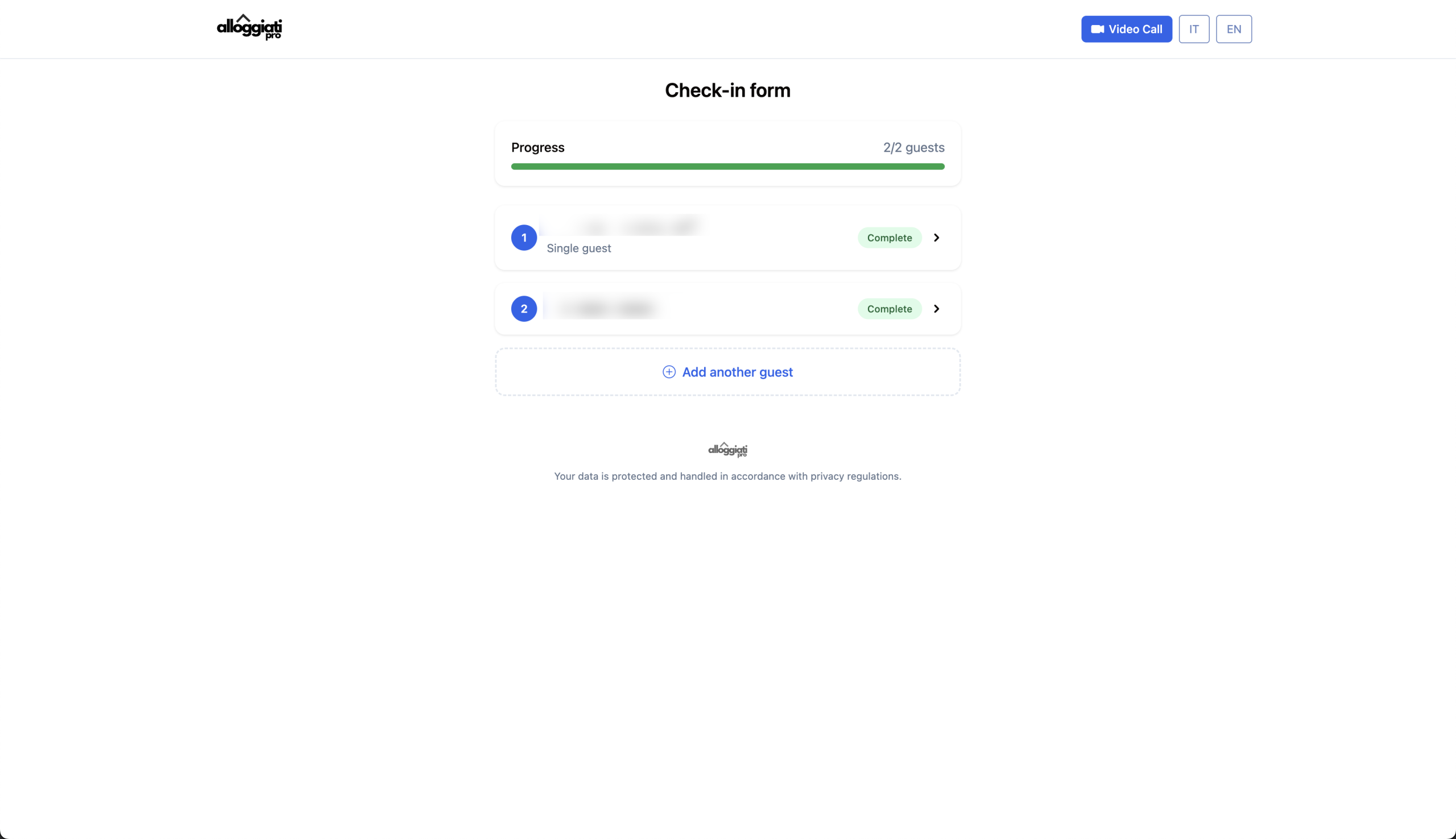Switch language to Italian (IT)

click(1193, 29)
